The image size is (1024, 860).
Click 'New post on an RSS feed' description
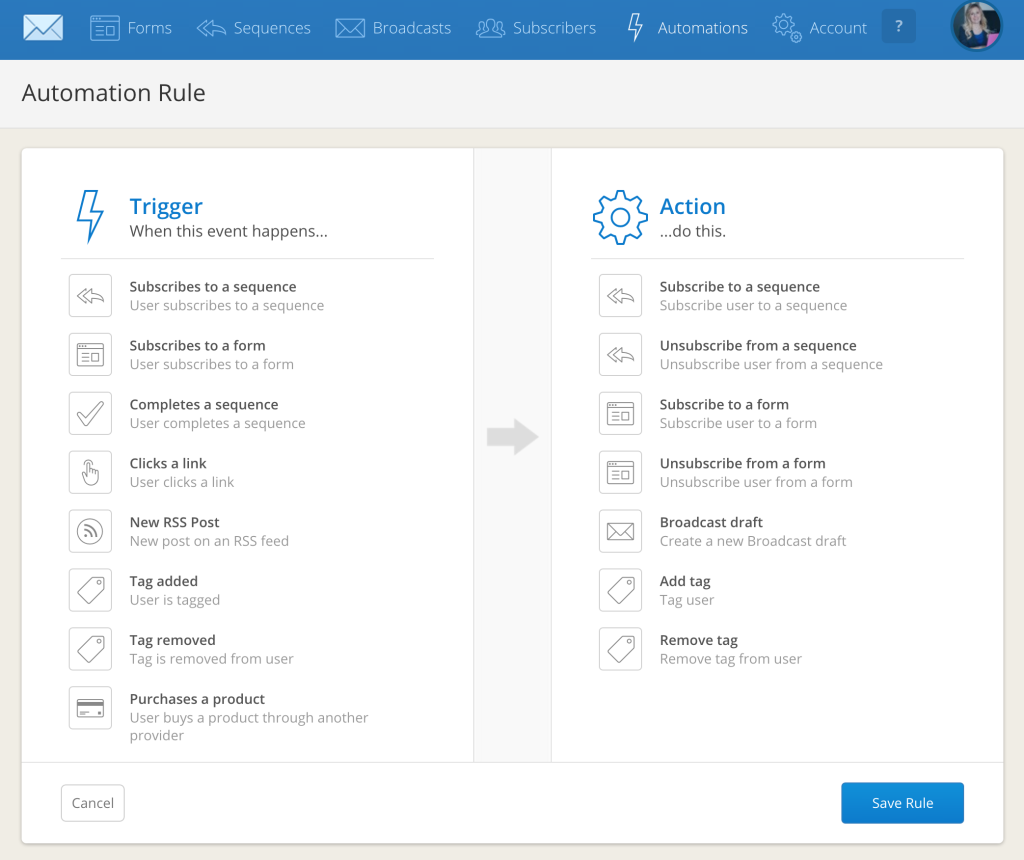[209, 541]
